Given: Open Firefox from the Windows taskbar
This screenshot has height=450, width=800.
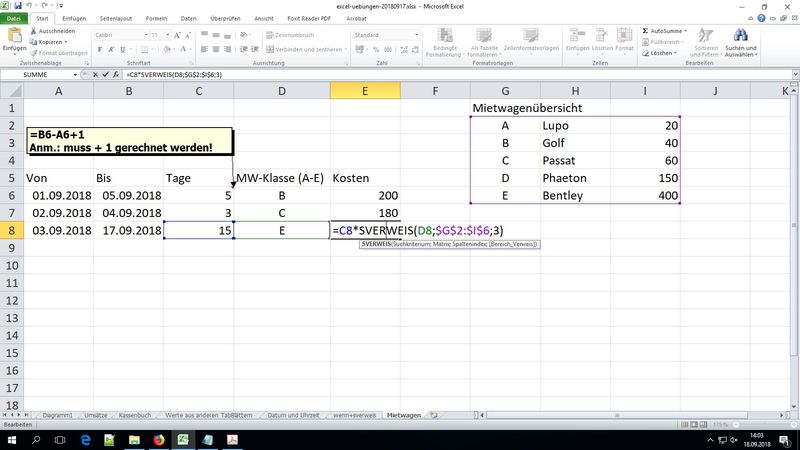Looking at the screenshot, I should pos(159,439).
